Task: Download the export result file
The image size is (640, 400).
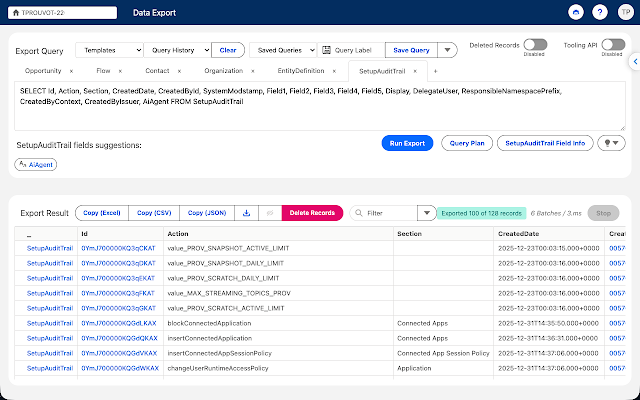Action: (247, 213)
